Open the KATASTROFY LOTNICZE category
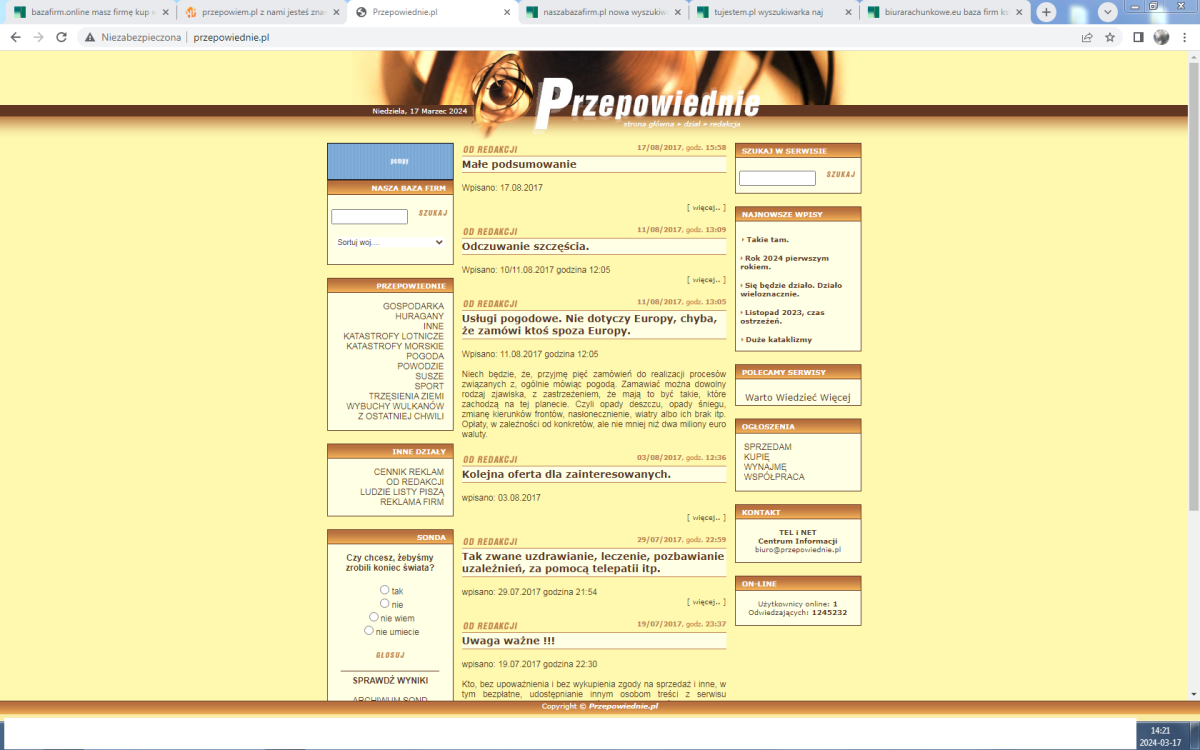Image resolution: width=1200 pixels, height=750 pixels. pyautogui.click(x=393, y=336)
